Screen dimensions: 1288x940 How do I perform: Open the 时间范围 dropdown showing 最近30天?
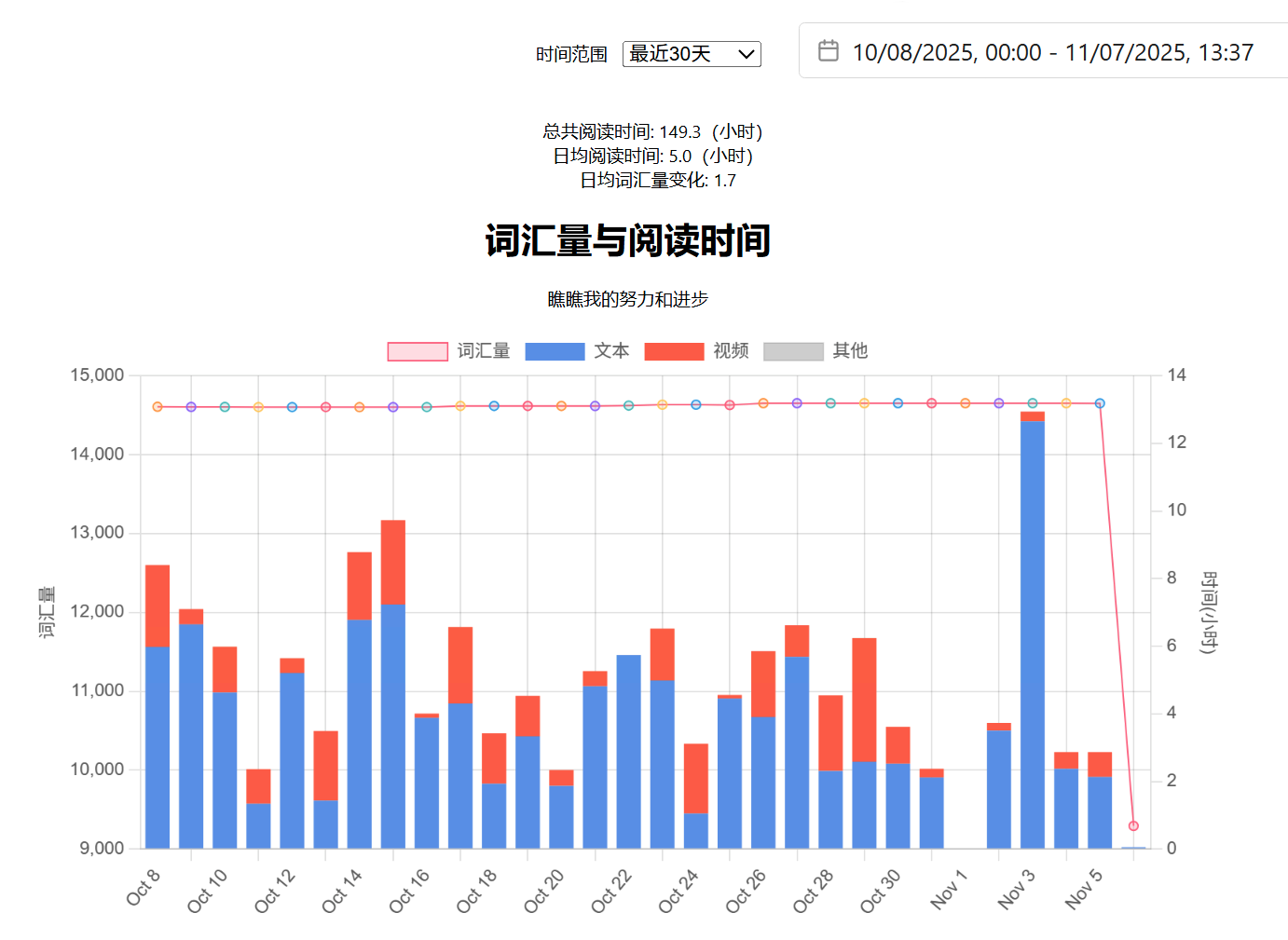[691, 54]
